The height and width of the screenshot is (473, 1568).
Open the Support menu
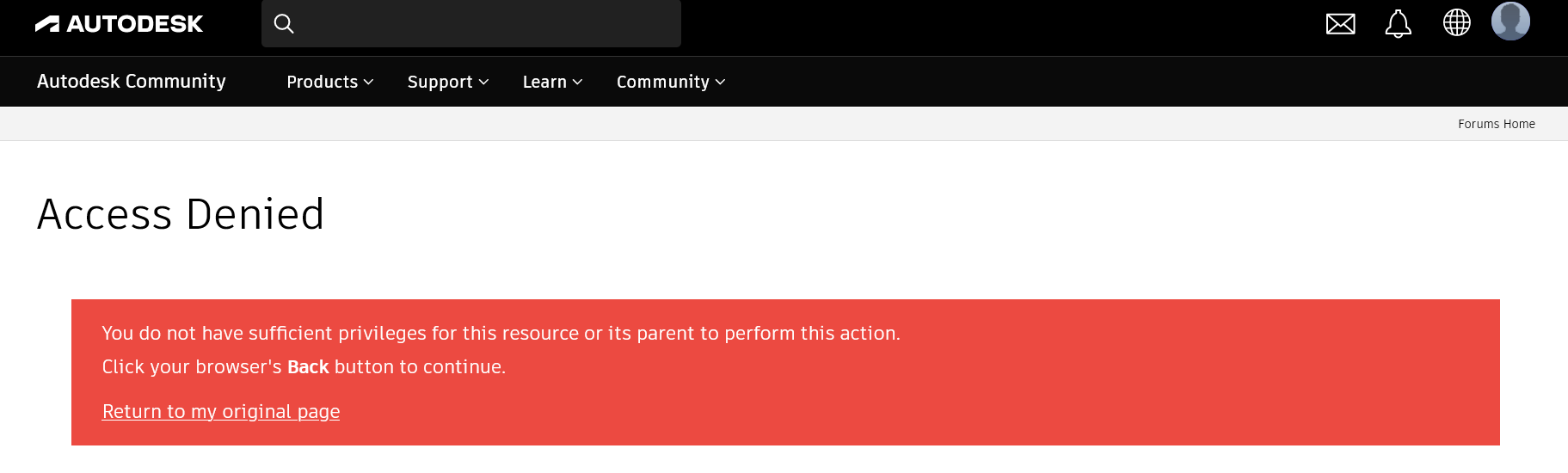[440, 82]
